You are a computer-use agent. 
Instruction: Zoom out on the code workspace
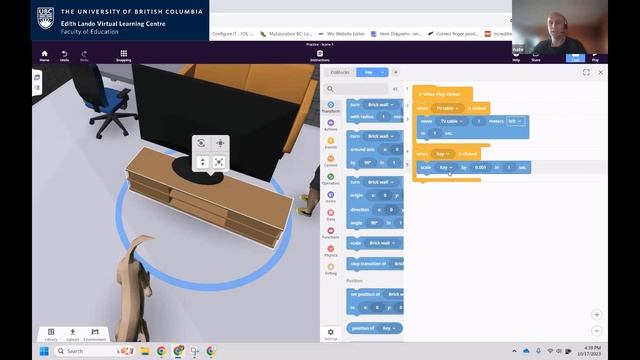(x=597, y=331)
